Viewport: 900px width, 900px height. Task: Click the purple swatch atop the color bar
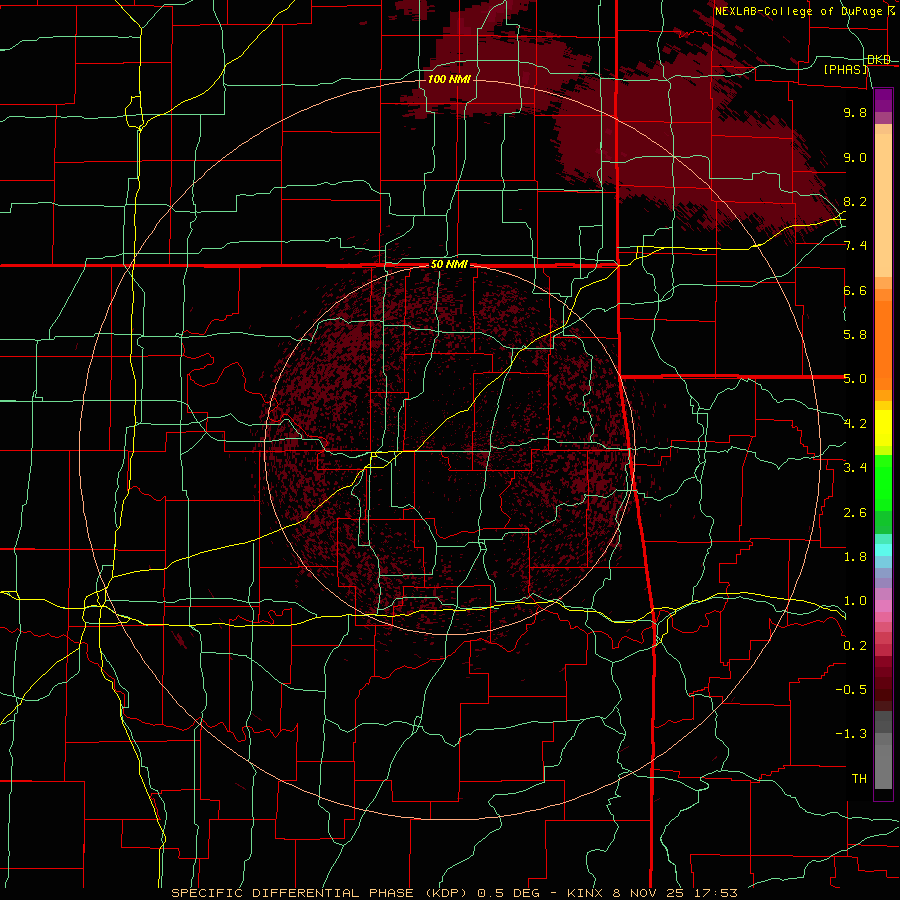pyautogui.click(x=883, y=99)
